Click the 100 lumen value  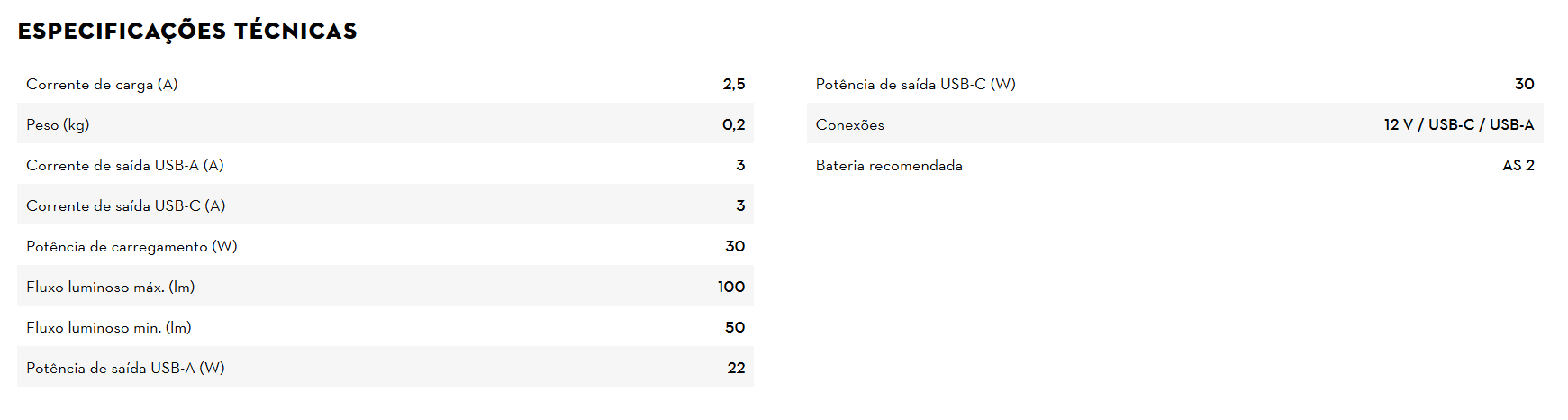click(x=730, y=287)
